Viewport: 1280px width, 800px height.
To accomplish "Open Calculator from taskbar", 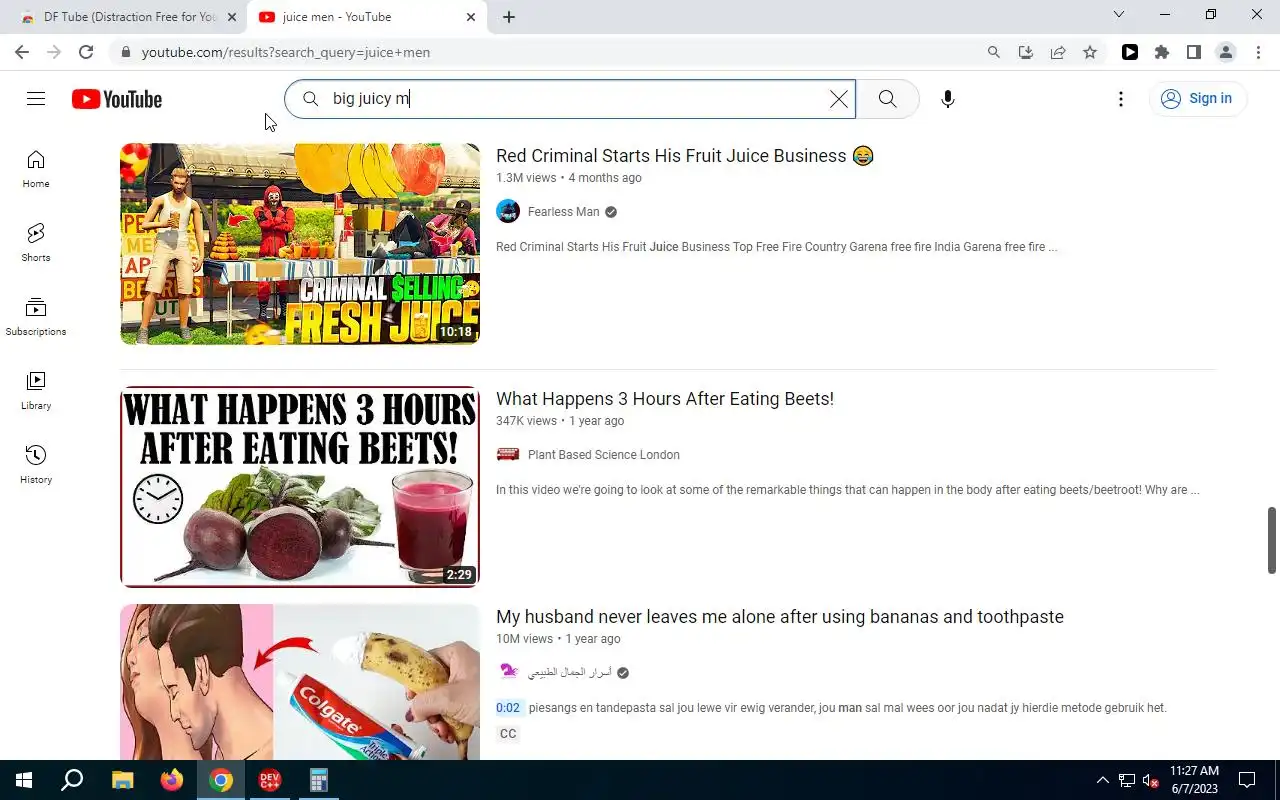I will [319, 780].
